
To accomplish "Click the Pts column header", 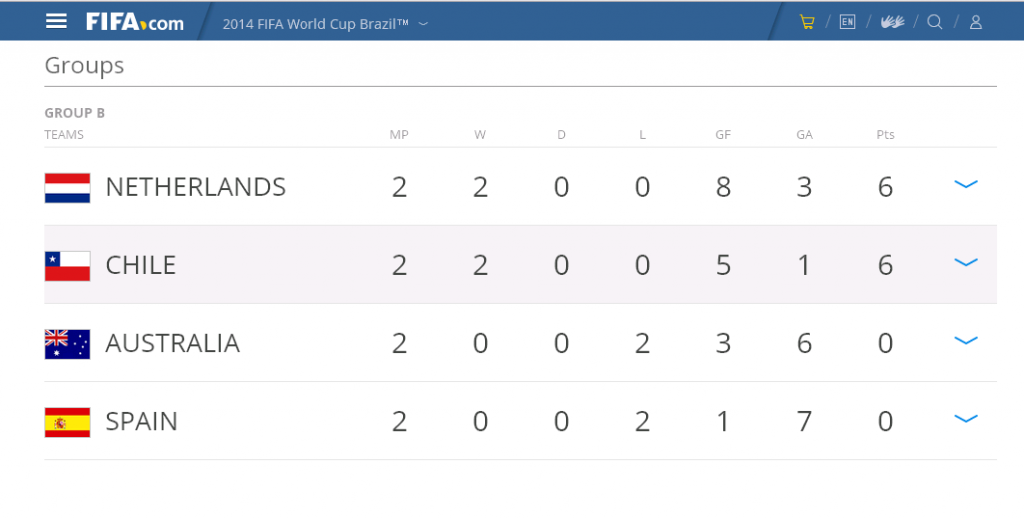I will [885, 135].
